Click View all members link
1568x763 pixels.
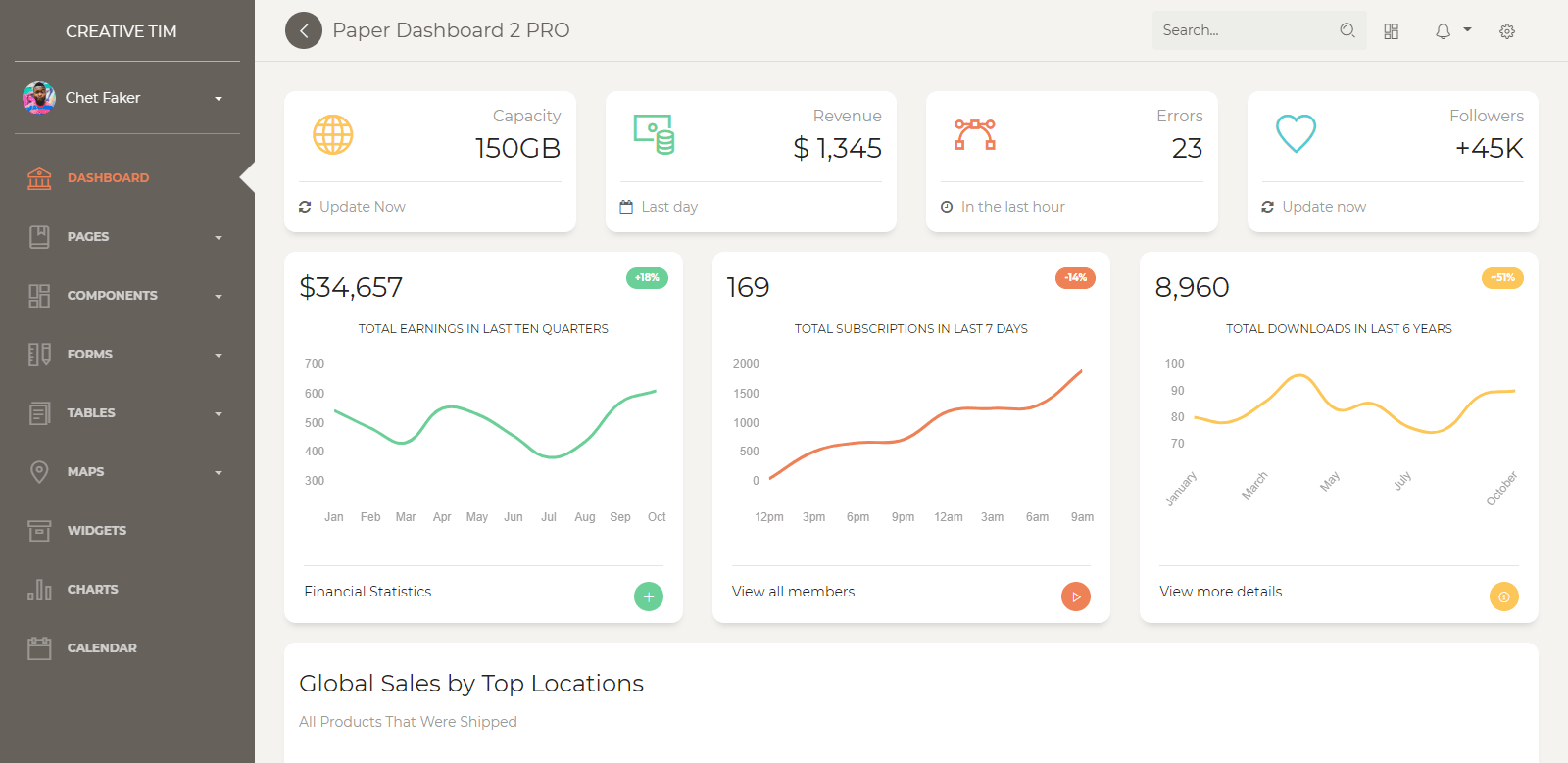pos(793,592)
